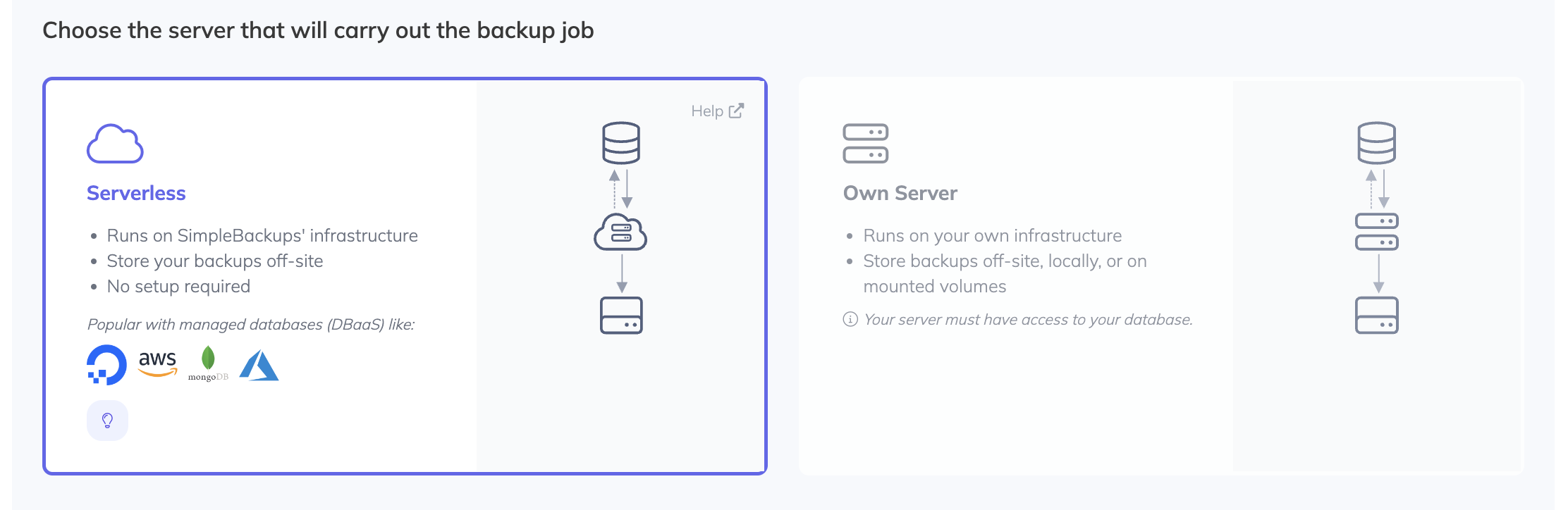Click the AWS logo

[x=157, y=363]
